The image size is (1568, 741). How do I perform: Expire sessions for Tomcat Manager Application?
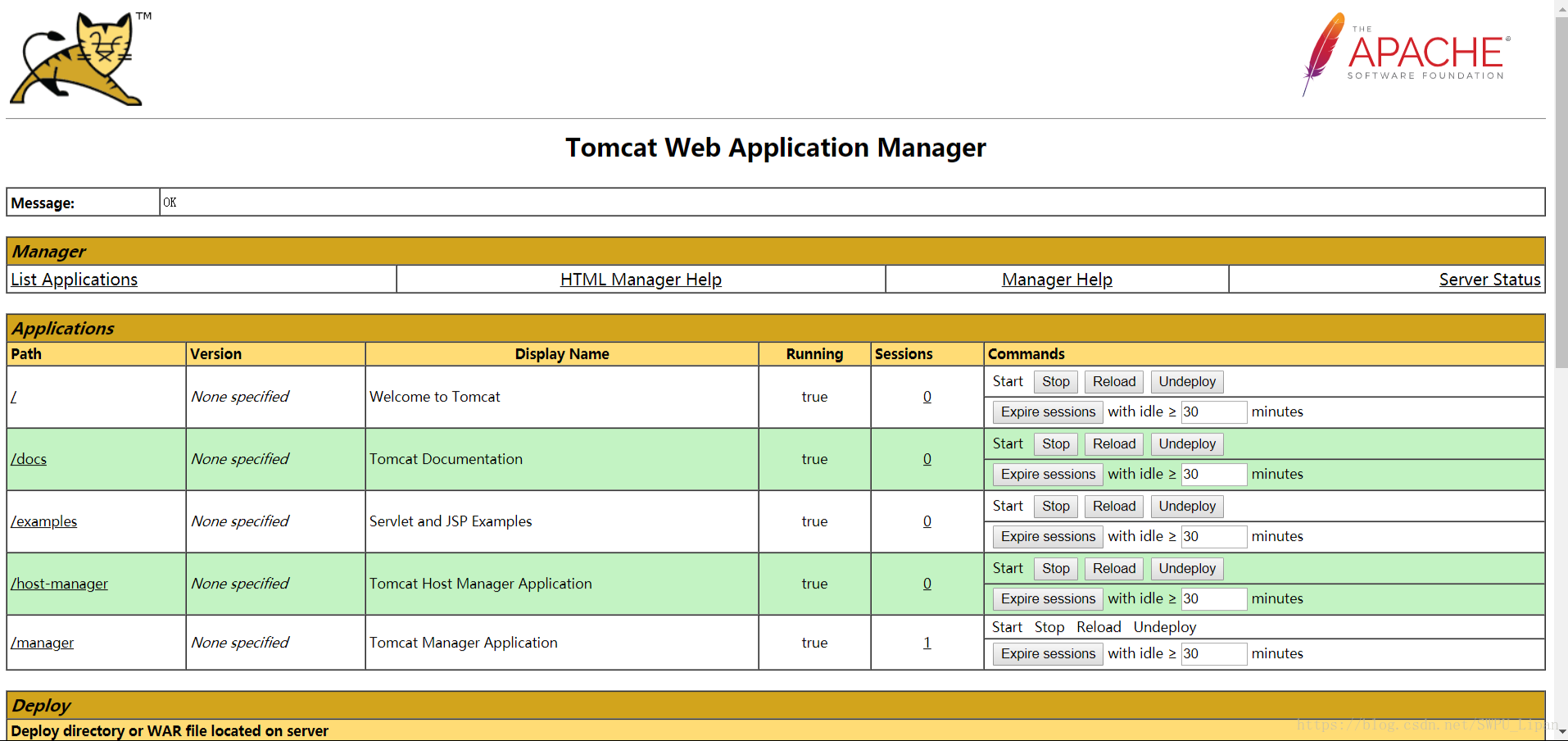pyautogui.click(x=1048, y=654)
